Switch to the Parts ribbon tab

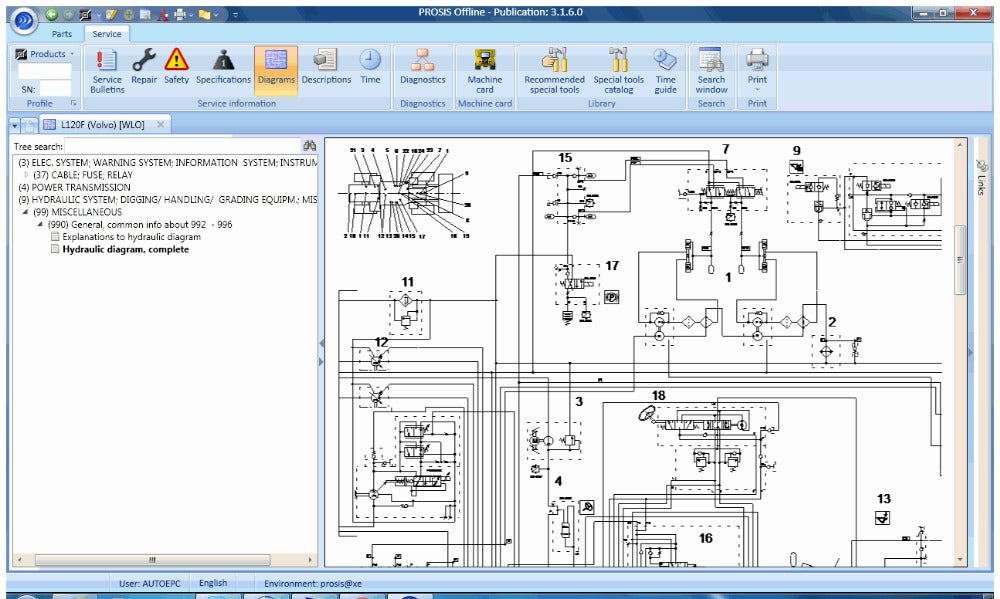pyautogui.click(x=62, y=33)
